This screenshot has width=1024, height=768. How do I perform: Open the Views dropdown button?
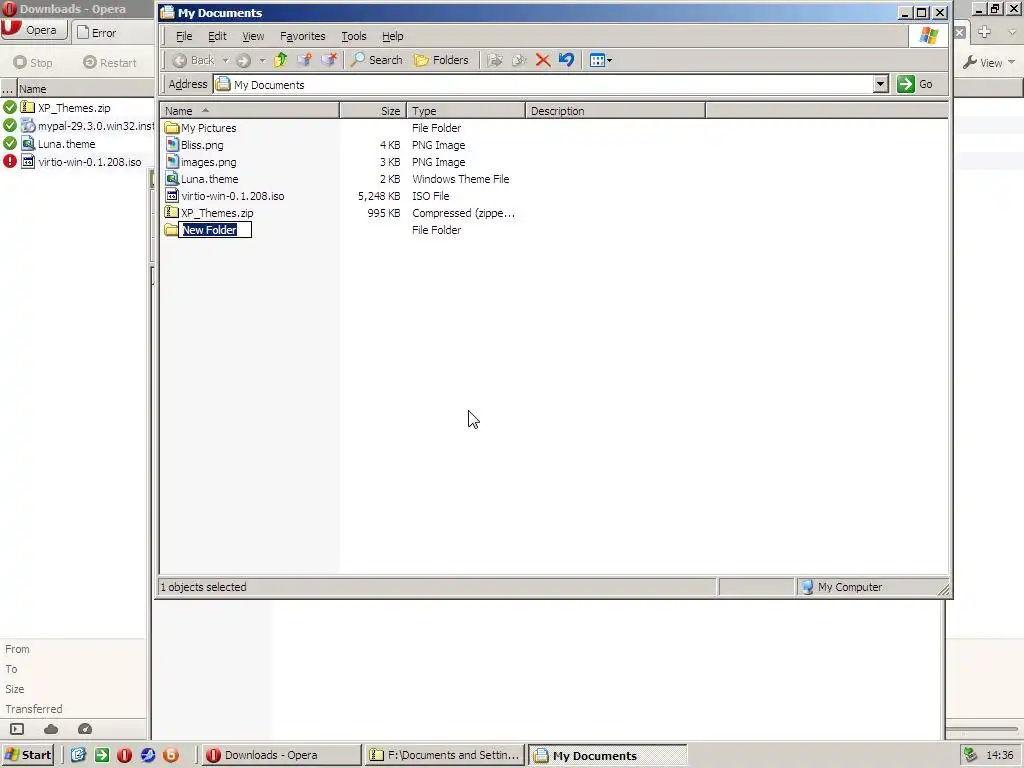600,60
